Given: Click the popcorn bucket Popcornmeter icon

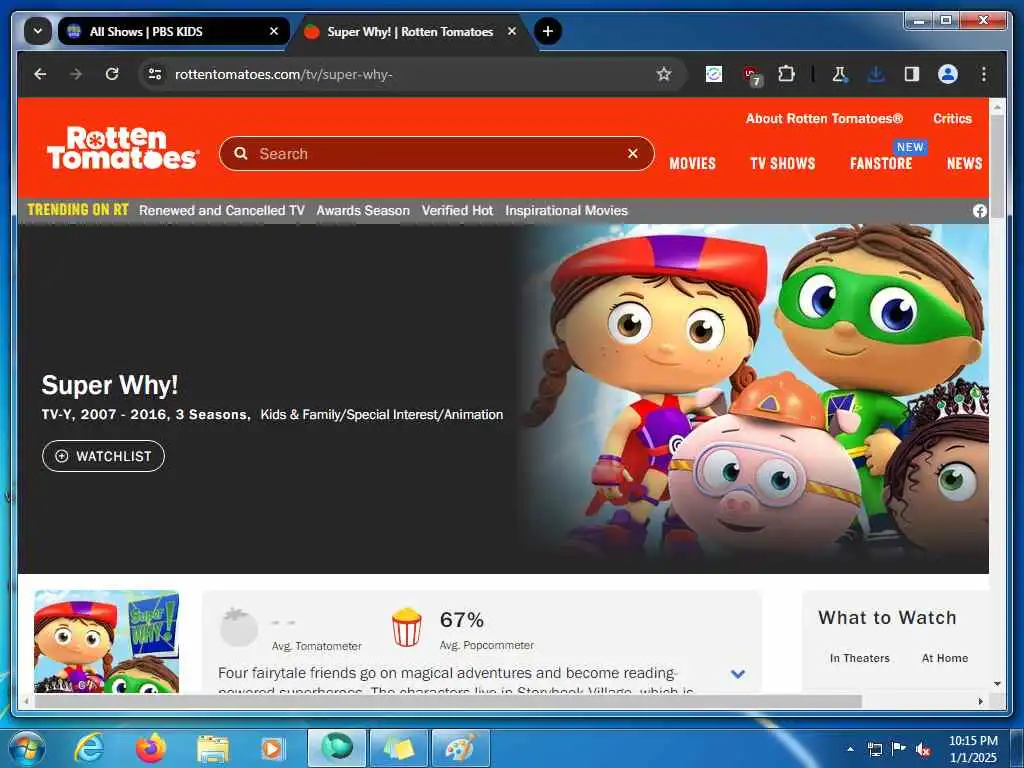Looking at the screenshot, I should [406, 627].
